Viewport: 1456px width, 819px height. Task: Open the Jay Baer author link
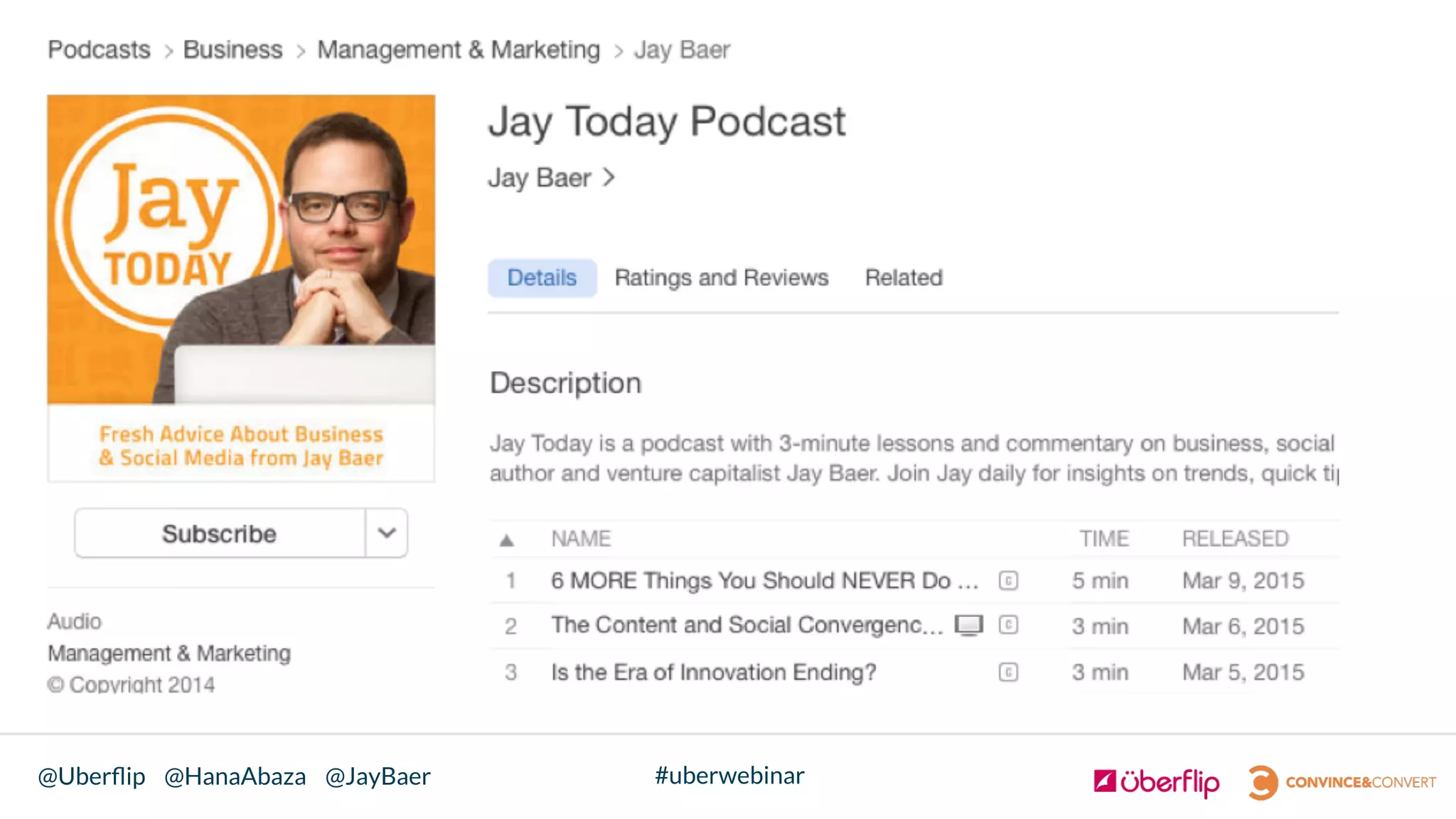click(540, 178)
